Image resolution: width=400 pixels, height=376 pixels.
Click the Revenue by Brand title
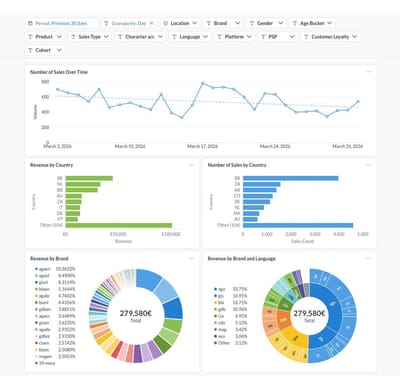[x=49, y=259]
